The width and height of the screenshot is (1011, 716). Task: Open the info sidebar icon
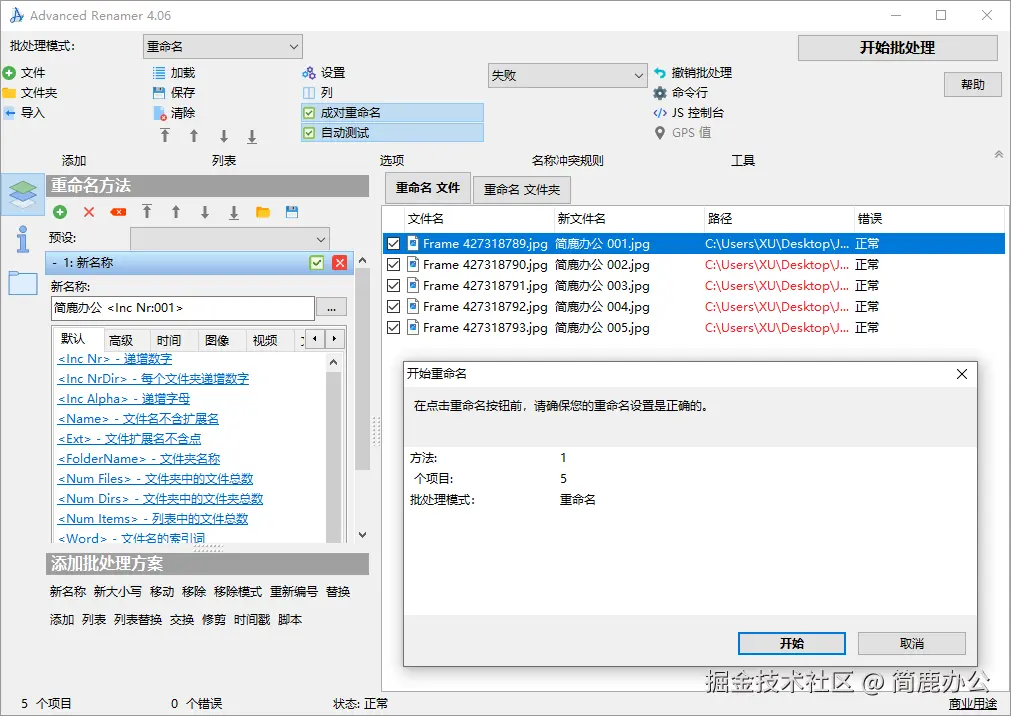tap(23, 239)
